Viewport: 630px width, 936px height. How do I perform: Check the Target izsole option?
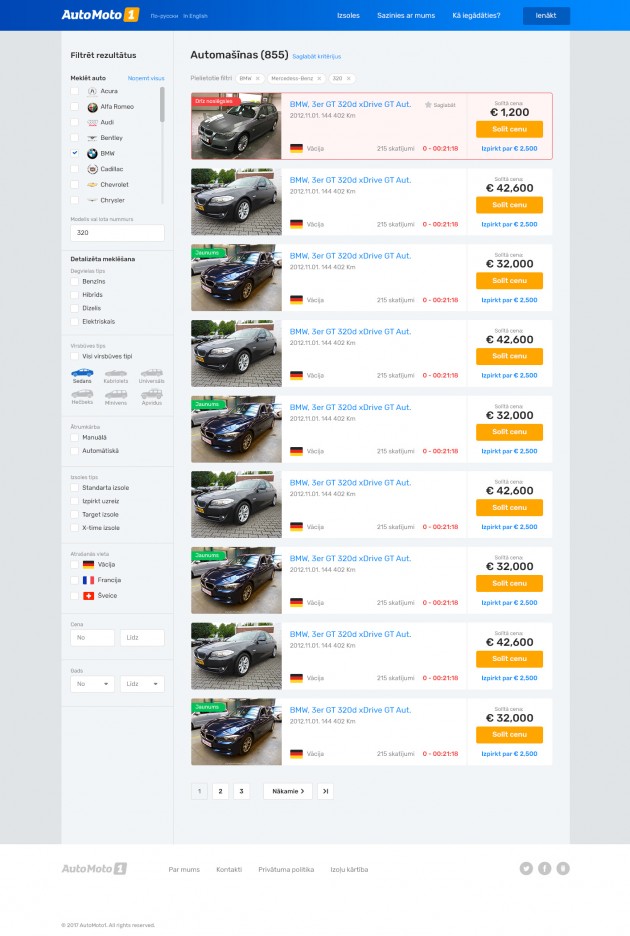pyautogui.click(x=75, y=515)
